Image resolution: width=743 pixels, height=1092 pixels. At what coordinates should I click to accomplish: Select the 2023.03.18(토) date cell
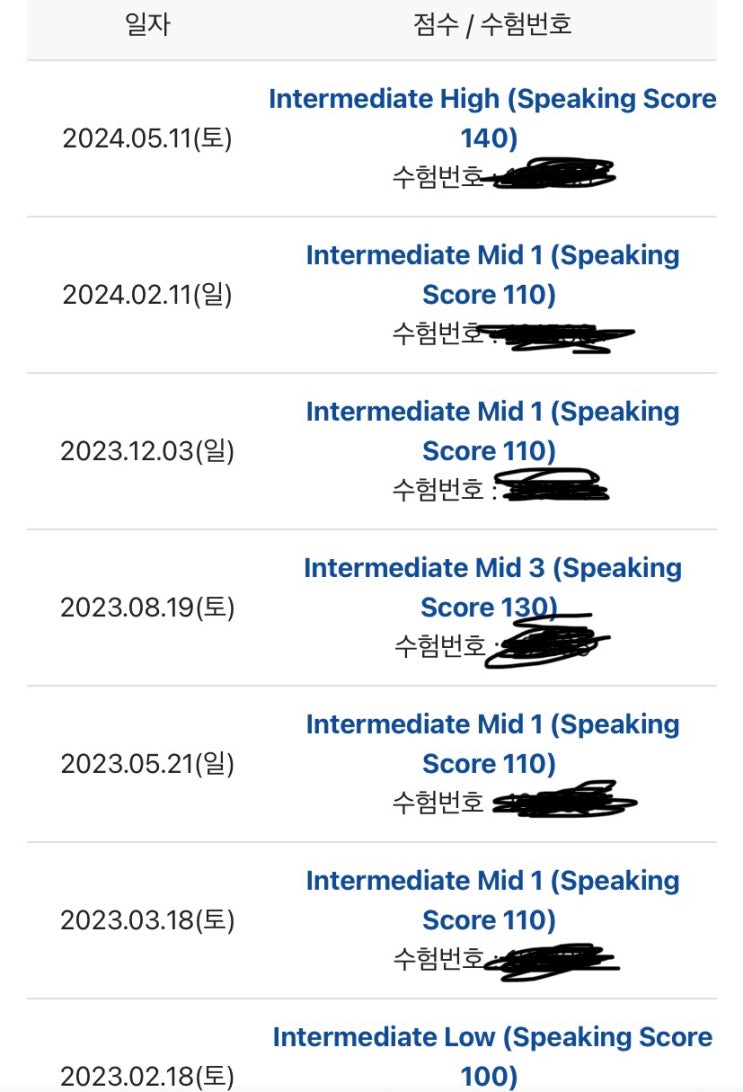coord(147,920)
